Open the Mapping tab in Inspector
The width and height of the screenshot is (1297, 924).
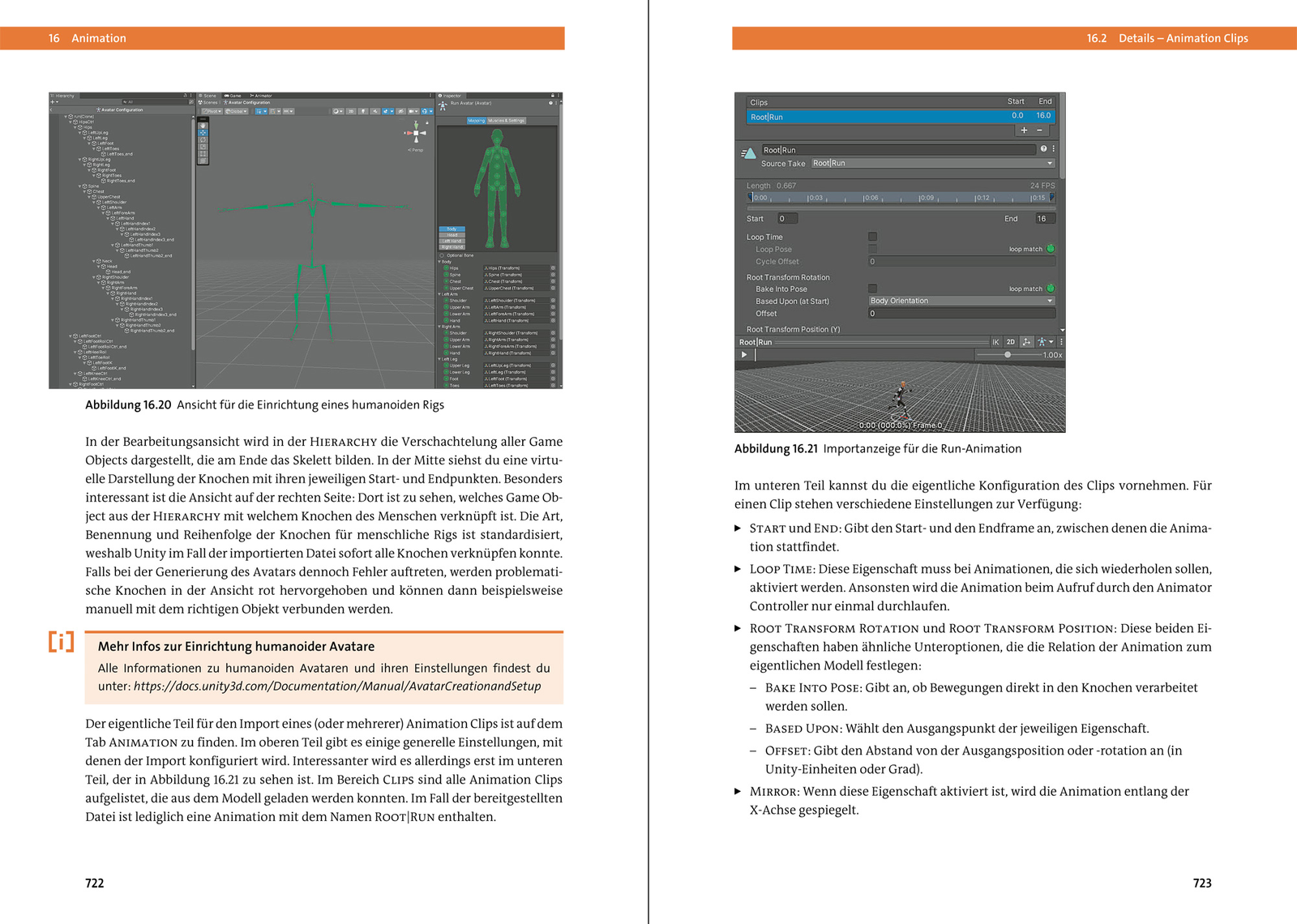pyautogui.click(x=476, y=121)
